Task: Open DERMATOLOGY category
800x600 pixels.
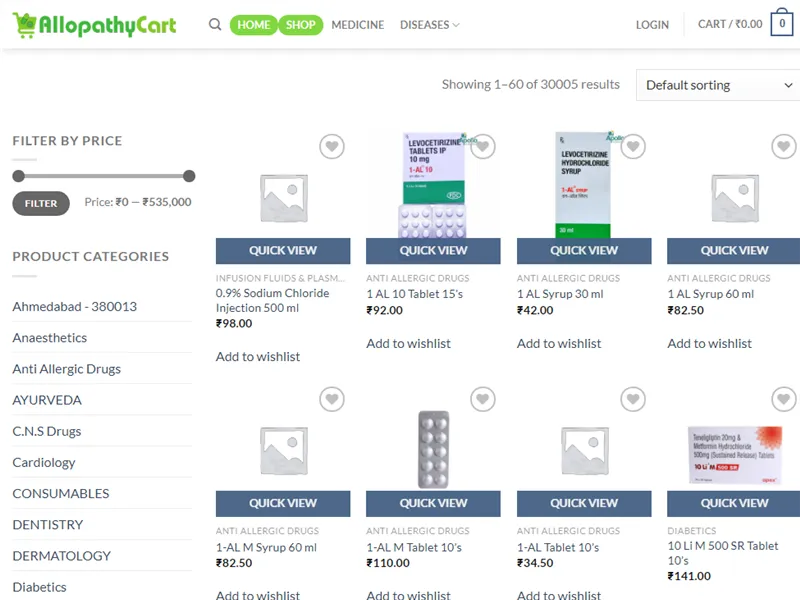Action: (x=61, y=556)
